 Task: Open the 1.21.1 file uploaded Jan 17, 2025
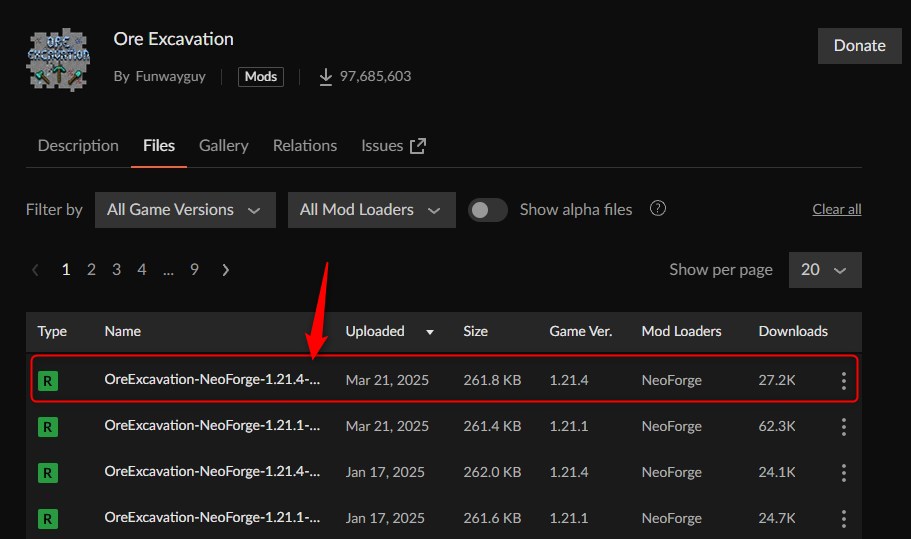(212, 518)
